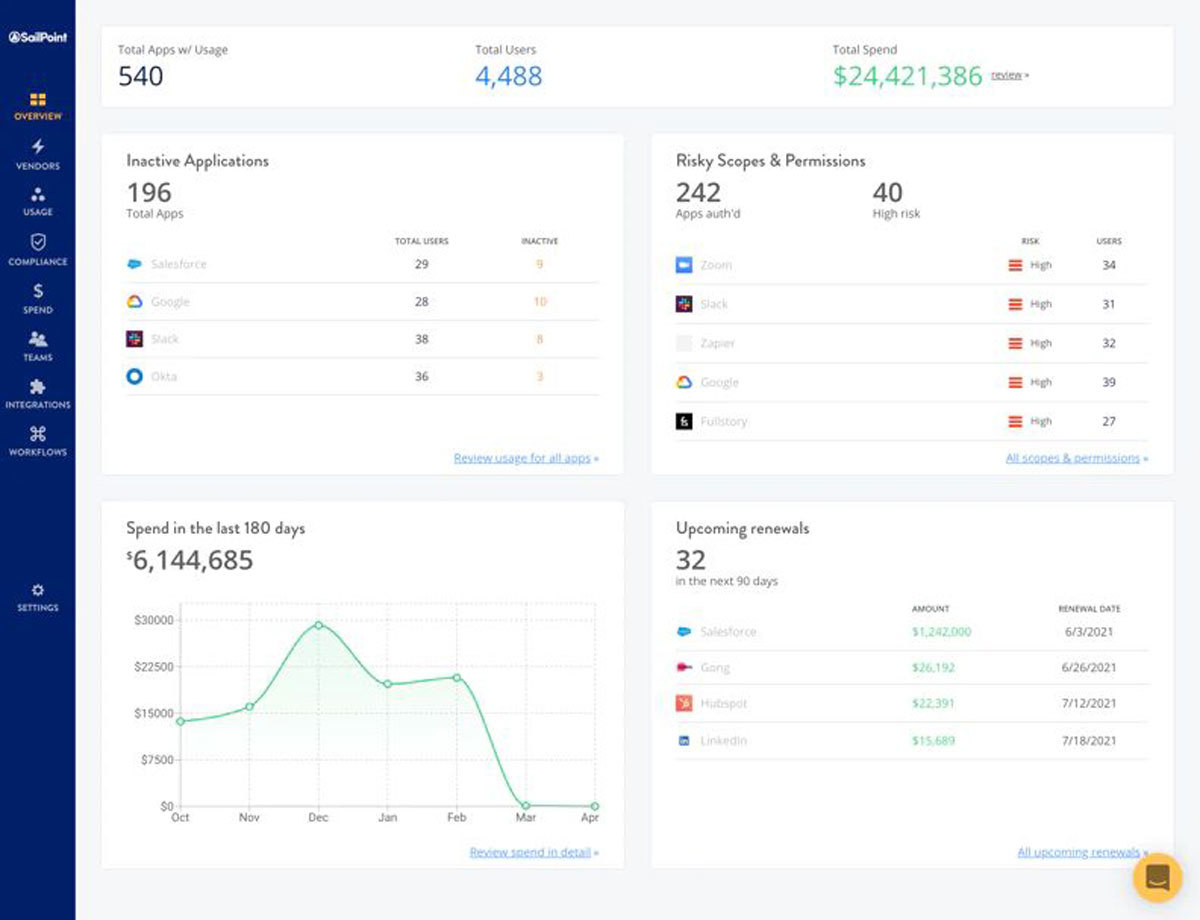Open All scopes & permissions link
This screenshot has width=1200, height=920.
click(x=1073, y=458)
